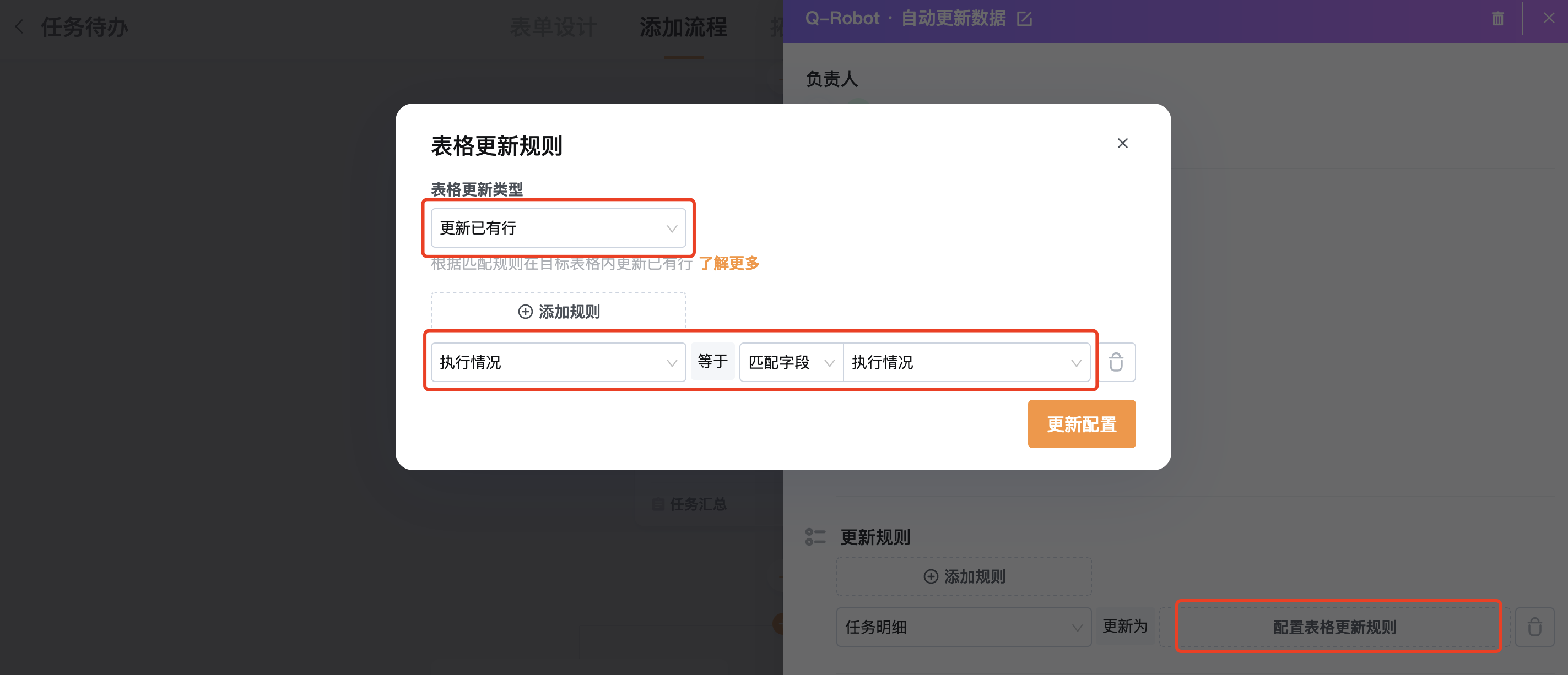The image size is (1568, 675).
Task: Open the right 执行情况 value dropdown
Action: (966, 362)
